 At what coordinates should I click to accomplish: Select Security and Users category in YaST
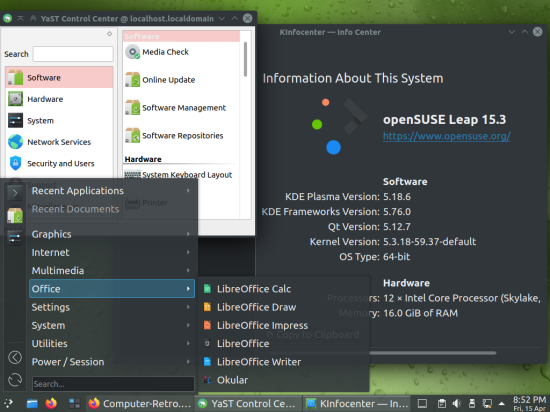click(59, 163)
